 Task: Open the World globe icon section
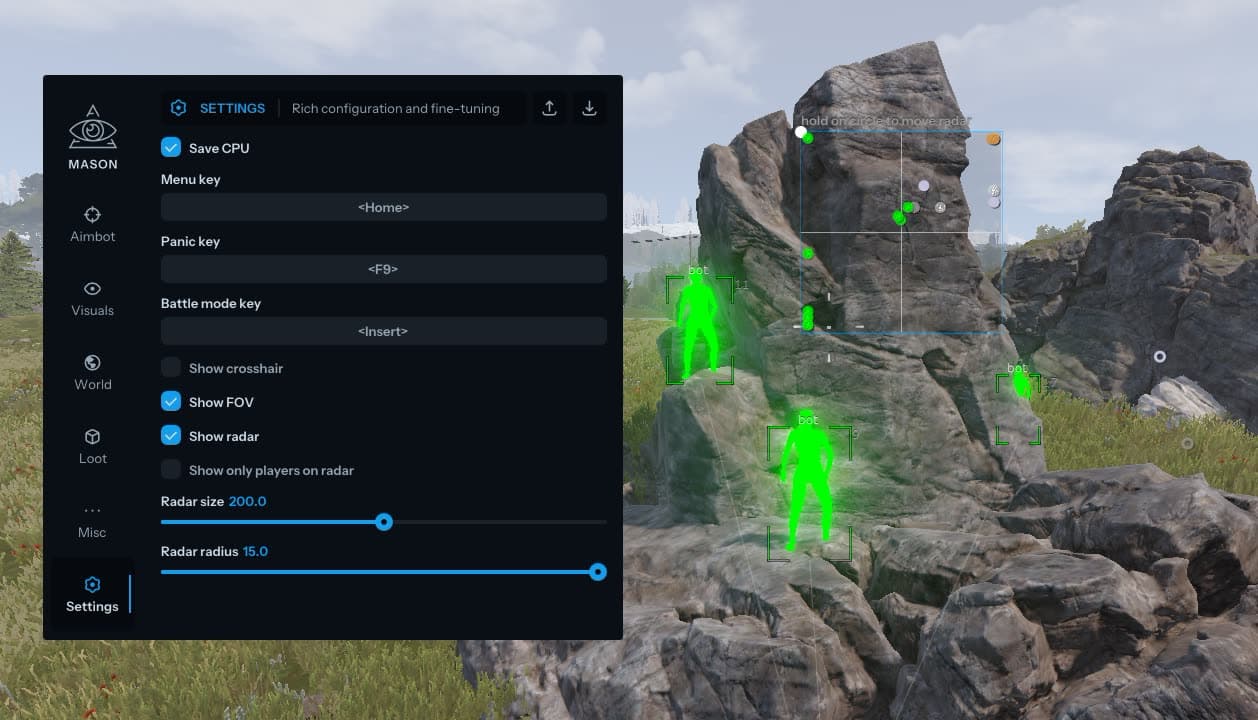pyautogui.click(x=92, y=363)
